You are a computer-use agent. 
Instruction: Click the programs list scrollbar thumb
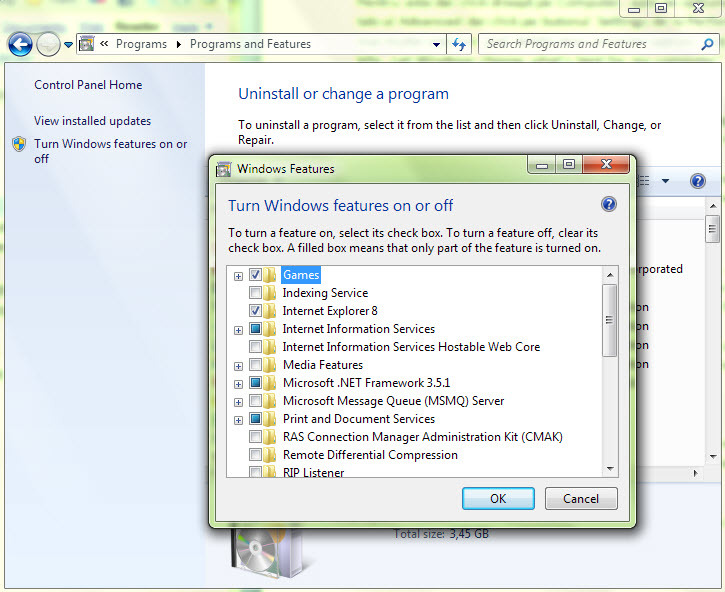tap(713, 229)
